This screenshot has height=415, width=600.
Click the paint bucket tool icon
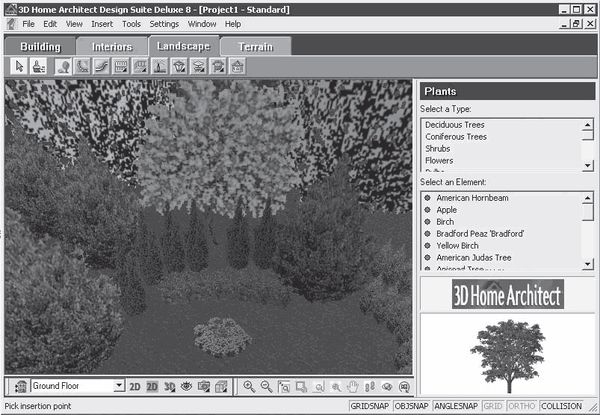coord(38,67)
